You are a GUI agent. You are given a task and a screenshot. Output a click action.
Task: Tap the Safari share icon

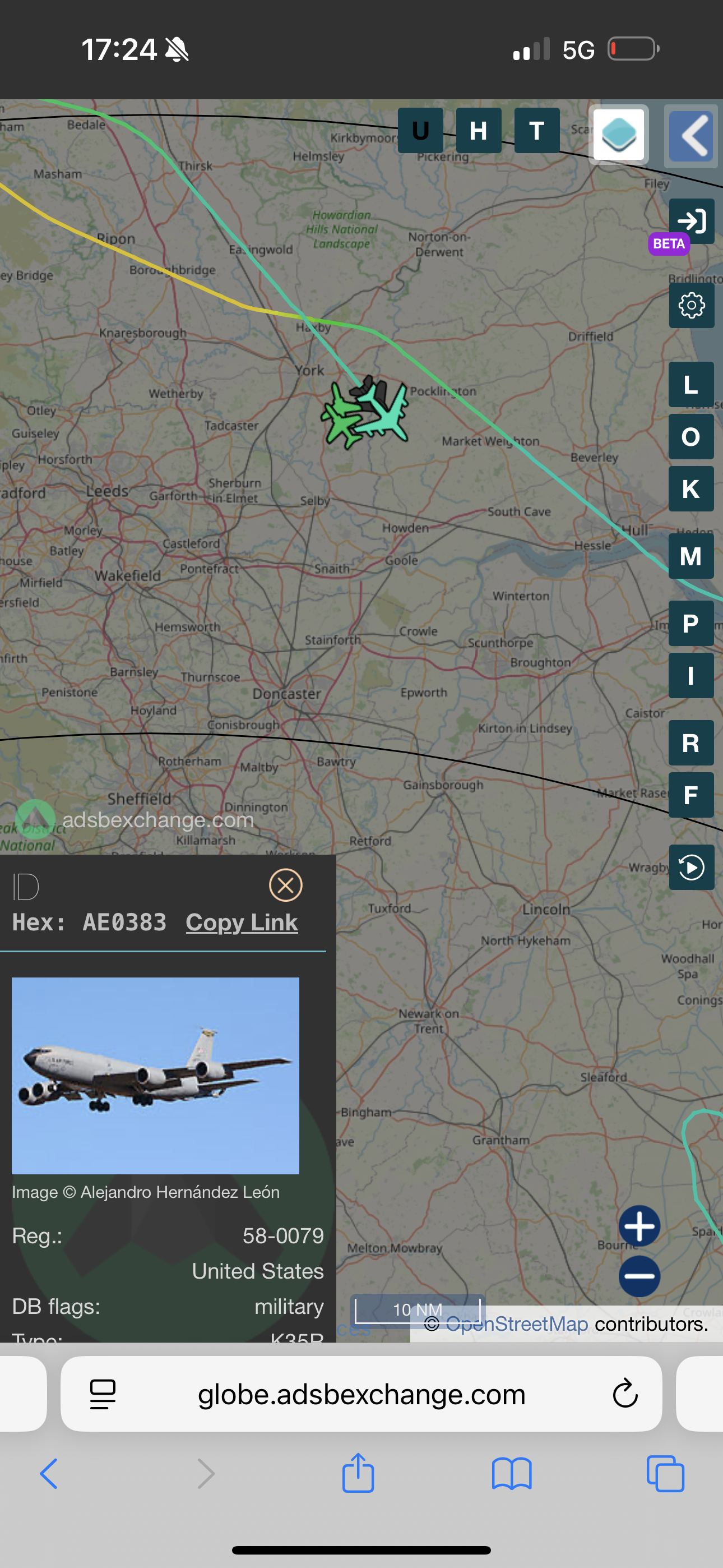point(358,1473)
